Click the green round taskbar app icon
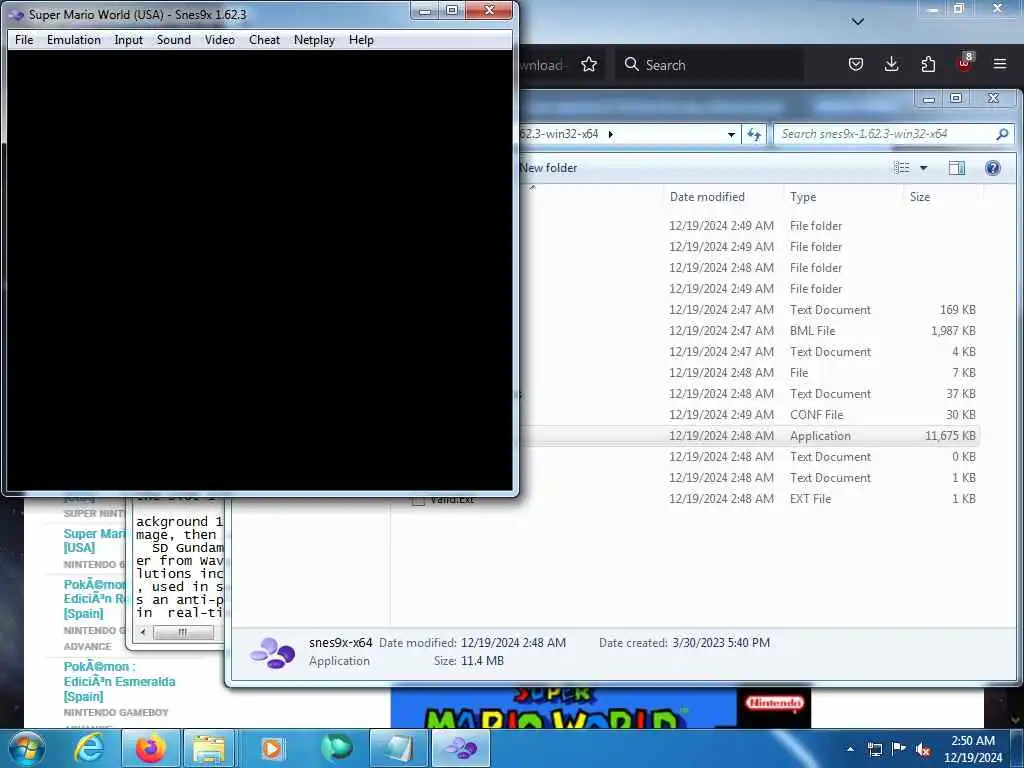This screenshot has width=1024, height=768. click(336, 748)
